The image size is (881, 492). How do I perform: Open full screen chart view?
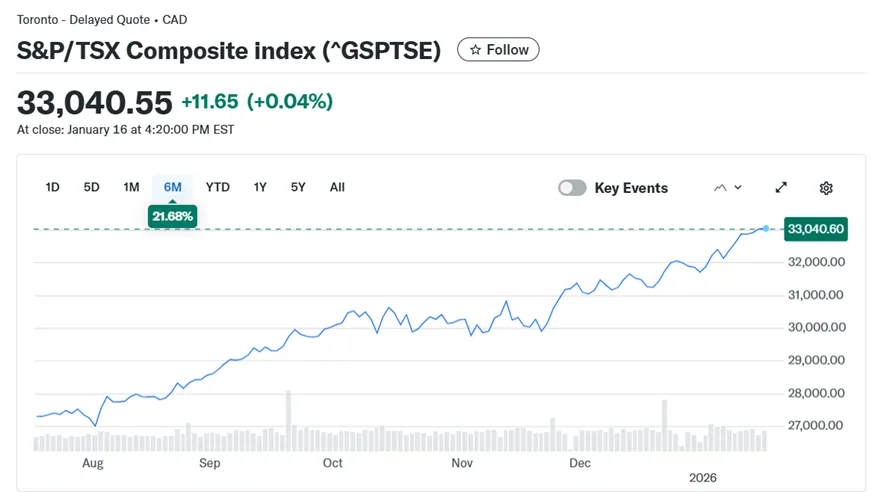781,187
